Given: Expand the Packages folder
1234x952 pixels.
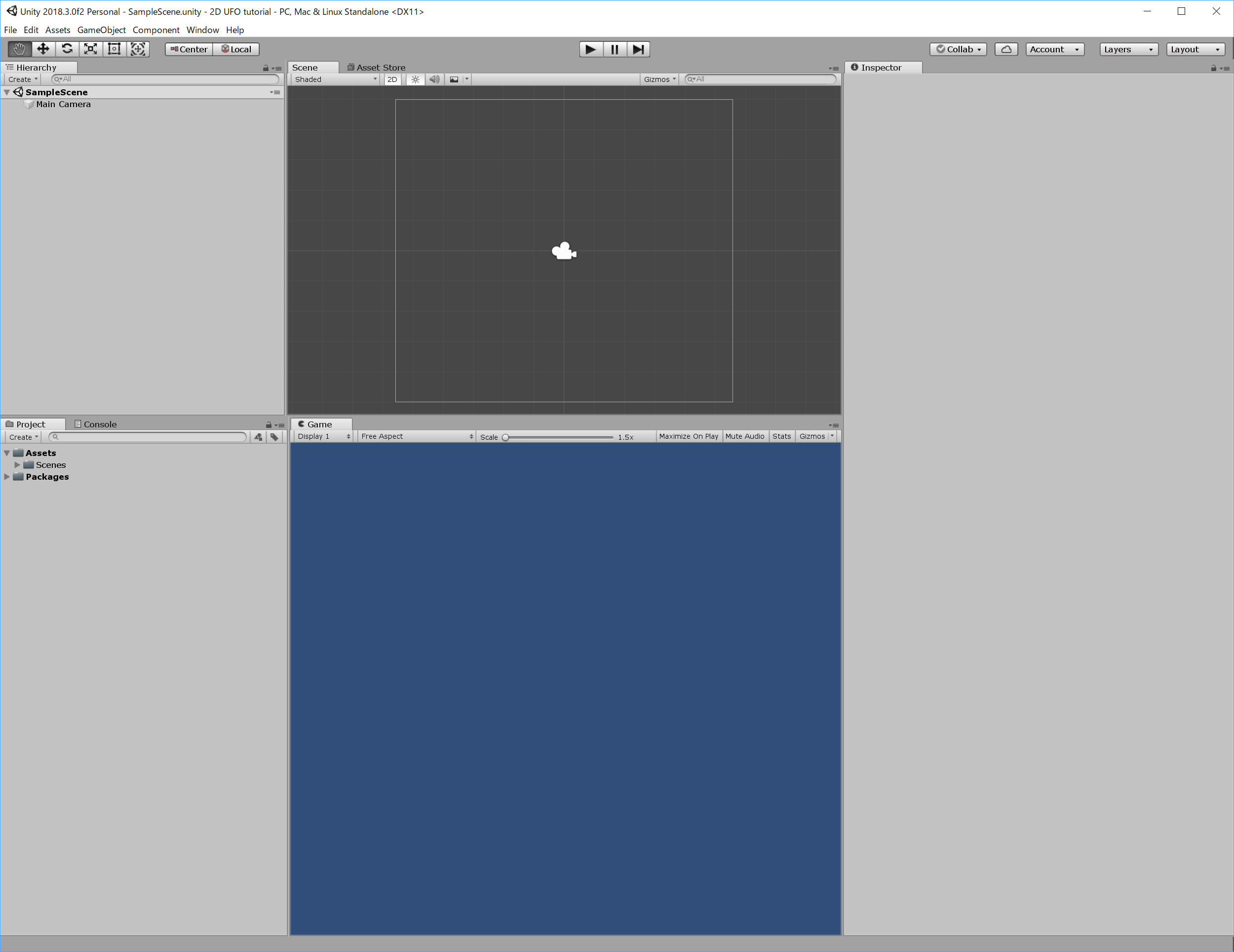Looking at the screenshot, I should 7,476.
